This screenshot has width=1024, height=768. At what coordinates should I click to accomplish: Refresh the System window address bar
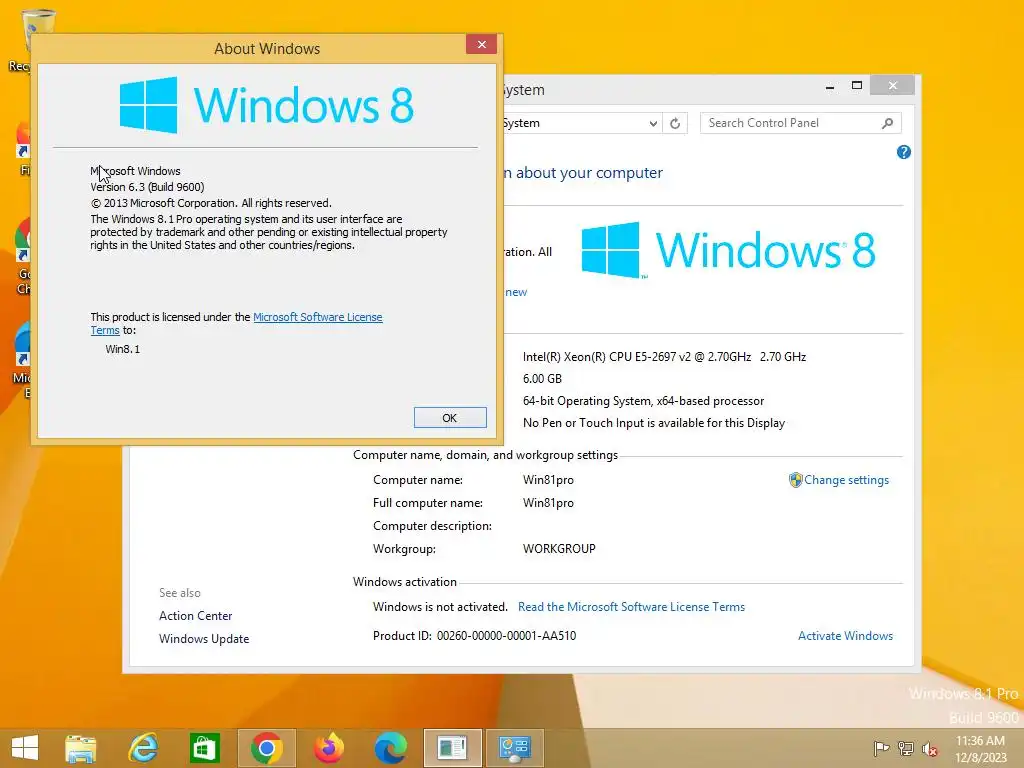[675, 123]
